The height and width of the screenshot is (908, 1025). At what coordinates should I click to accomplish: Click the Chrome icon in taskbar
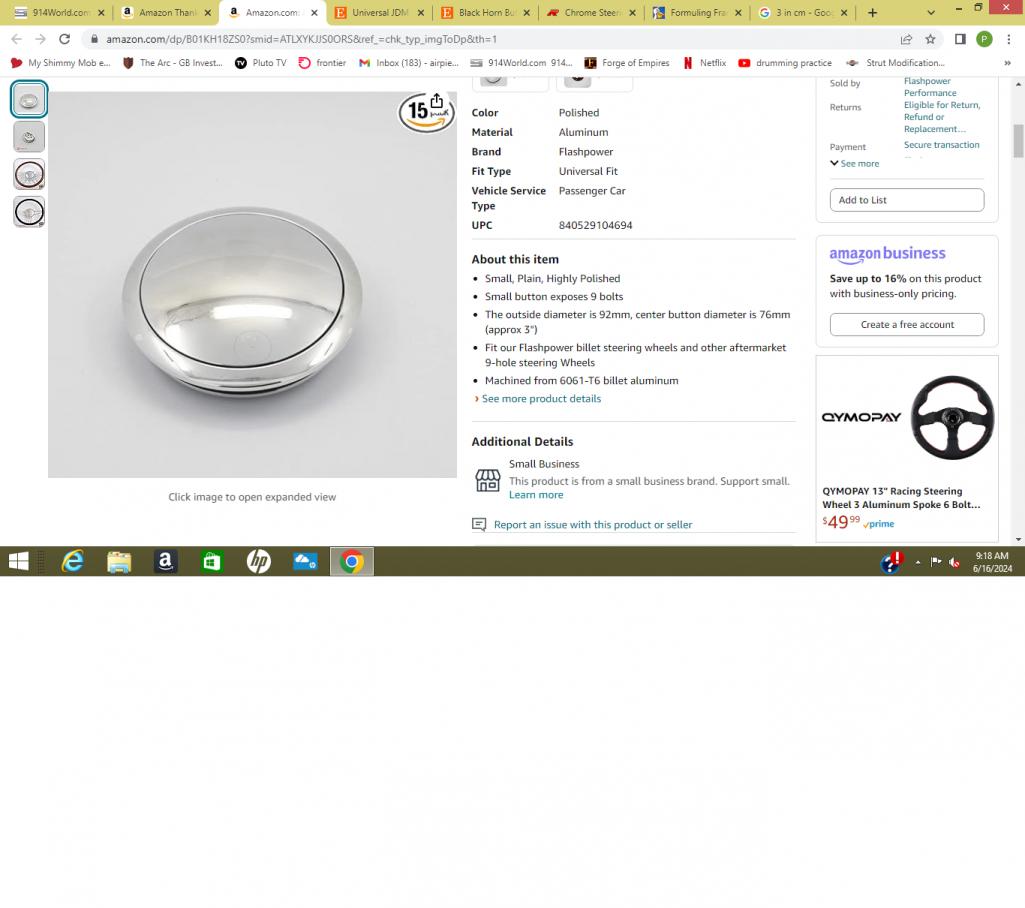point(352,561)
